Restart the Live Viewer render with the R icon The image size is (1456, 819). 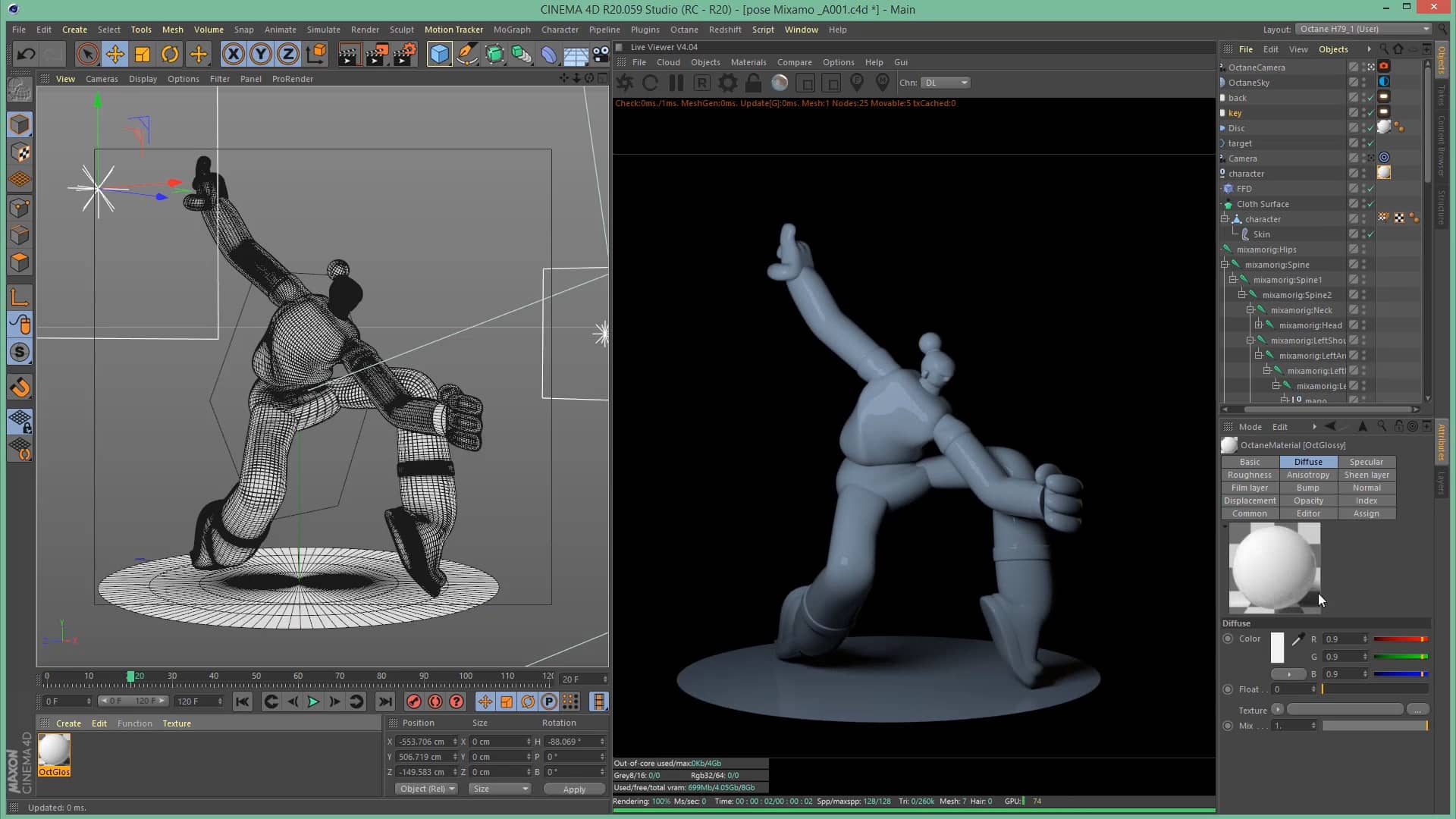click(x=701, y=83)
